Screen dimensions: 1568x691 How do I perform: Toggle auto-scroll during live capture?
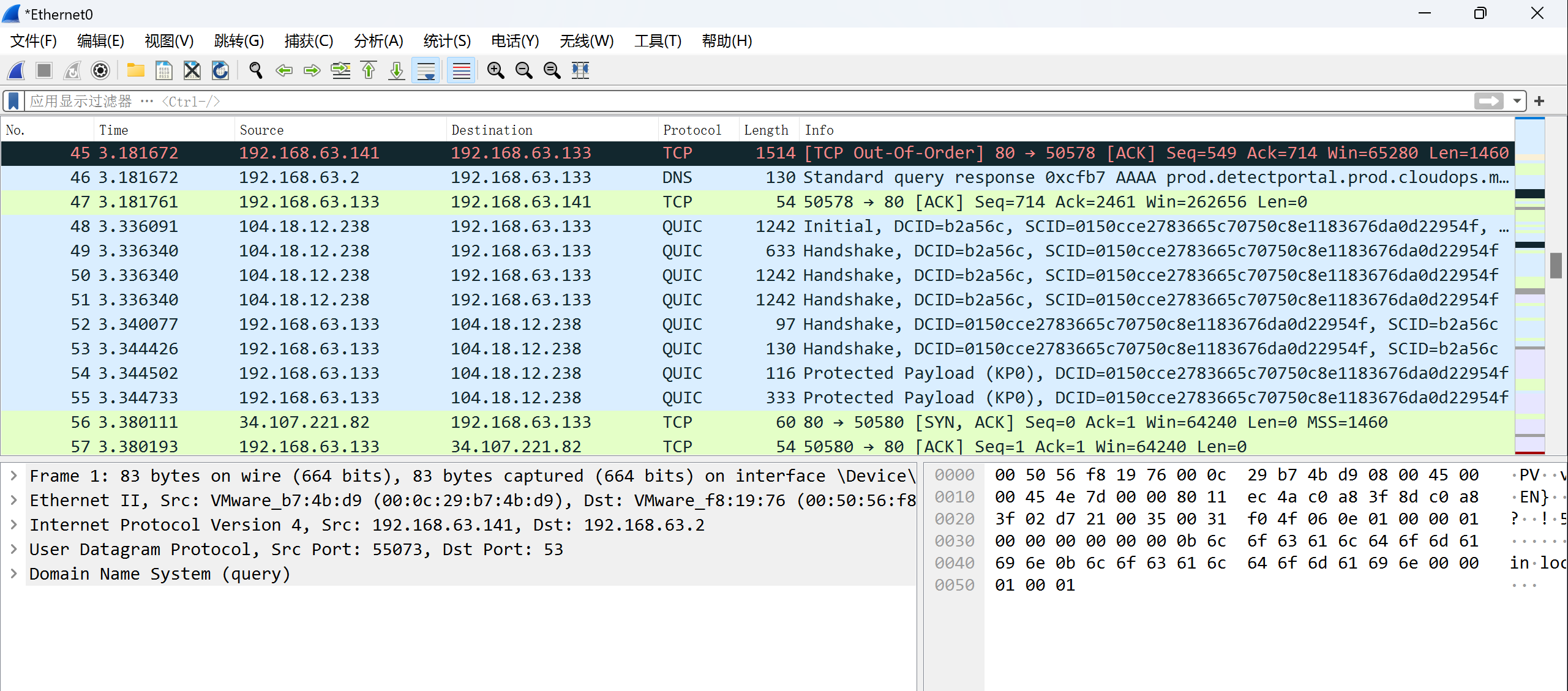tap(426, 70)
